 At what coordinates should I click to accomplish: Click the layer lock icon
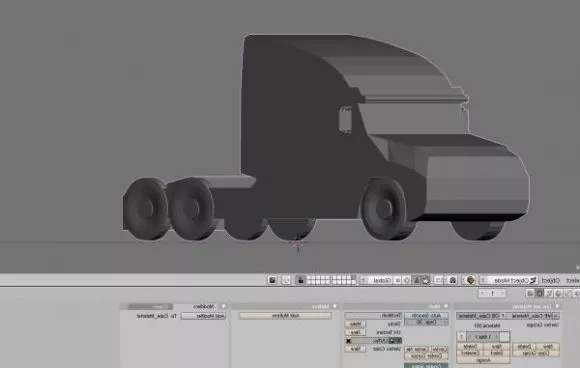tap(301, 280)
